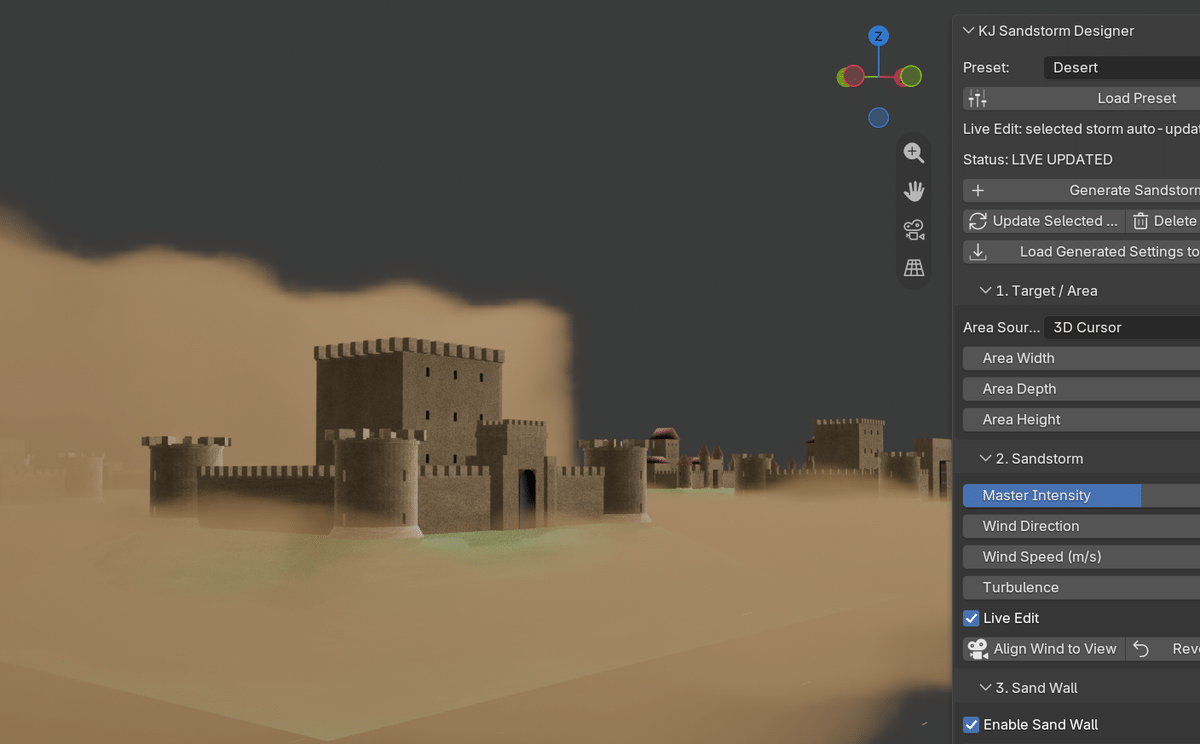
Task: Collapse the 3. Sand Wall section
Action: pos(986,688)
